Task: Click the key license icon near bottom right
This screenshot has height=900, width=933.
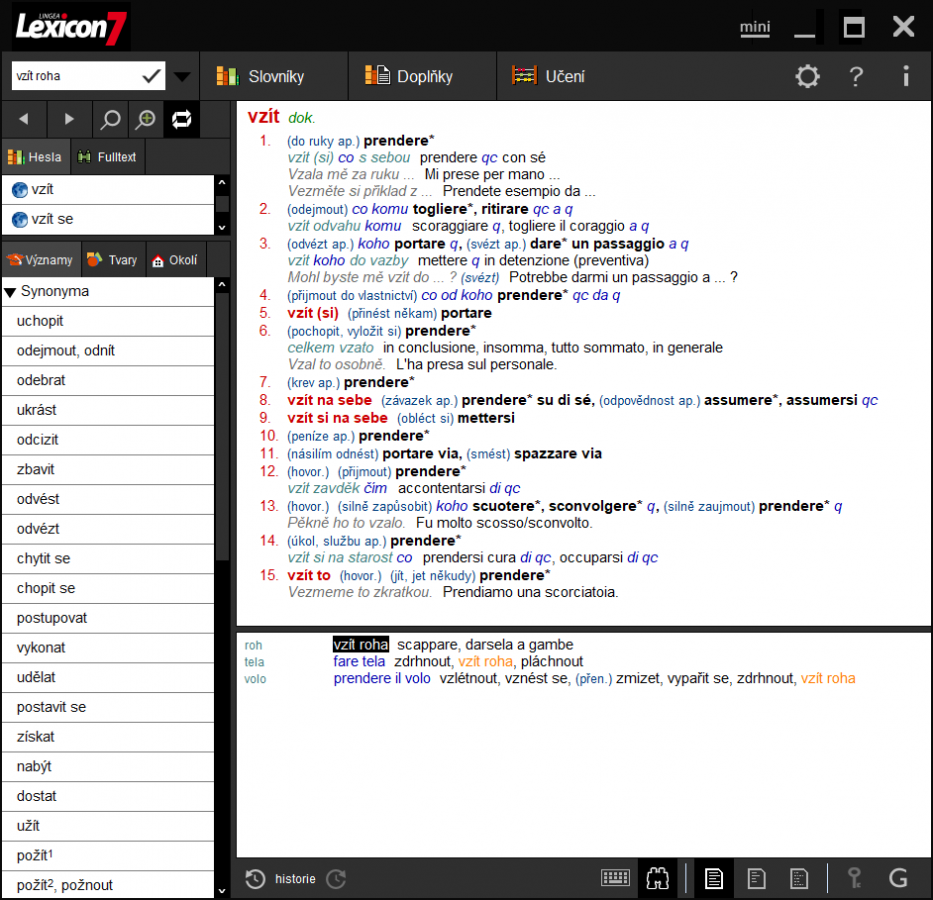Action: [x=854, y=878]
